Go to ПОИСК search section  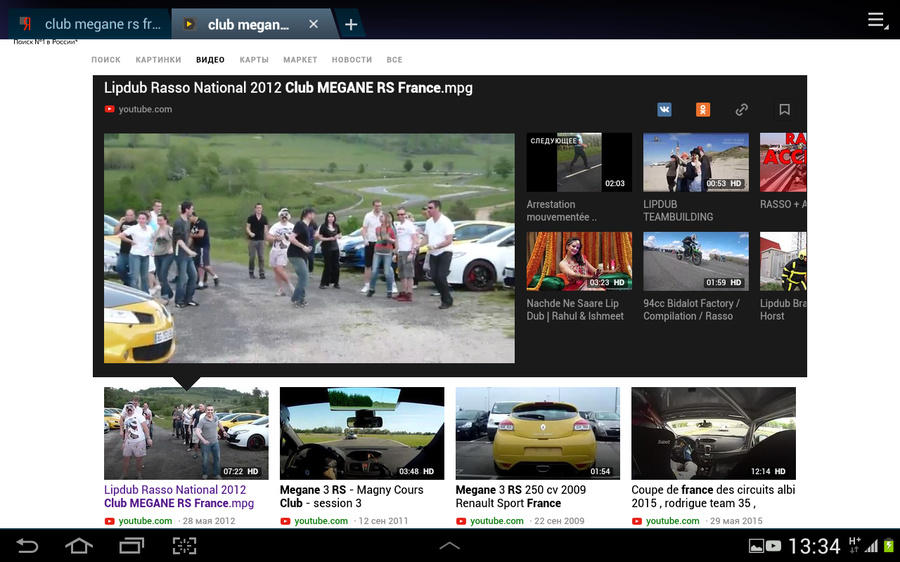[x=106, y=60]
